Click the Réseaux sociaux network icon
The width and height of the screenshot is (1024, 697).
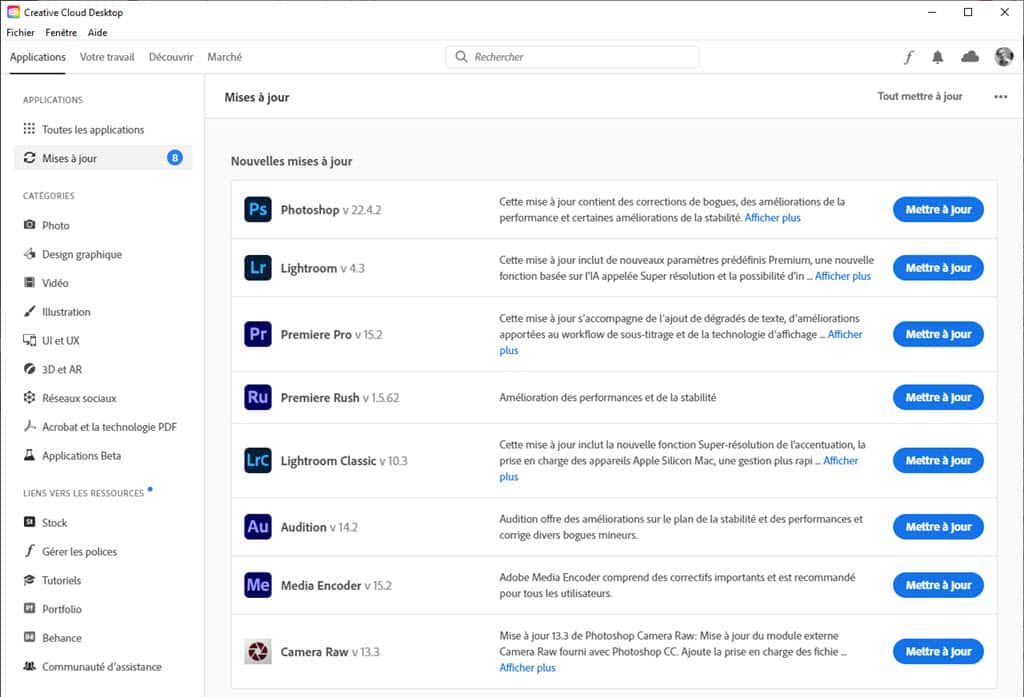(29, 397)
